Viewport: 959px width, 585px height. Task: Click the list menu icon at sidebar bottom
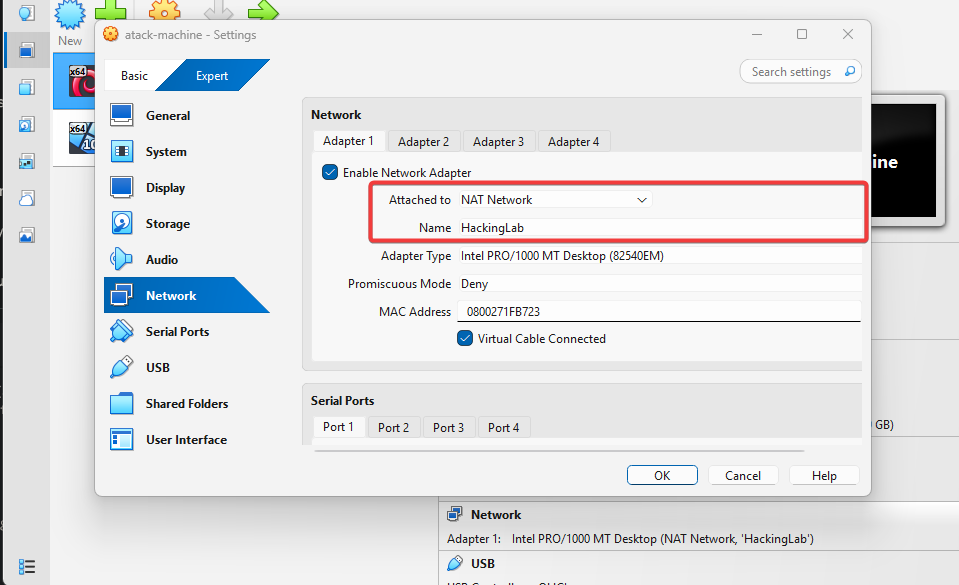[26, 567]
